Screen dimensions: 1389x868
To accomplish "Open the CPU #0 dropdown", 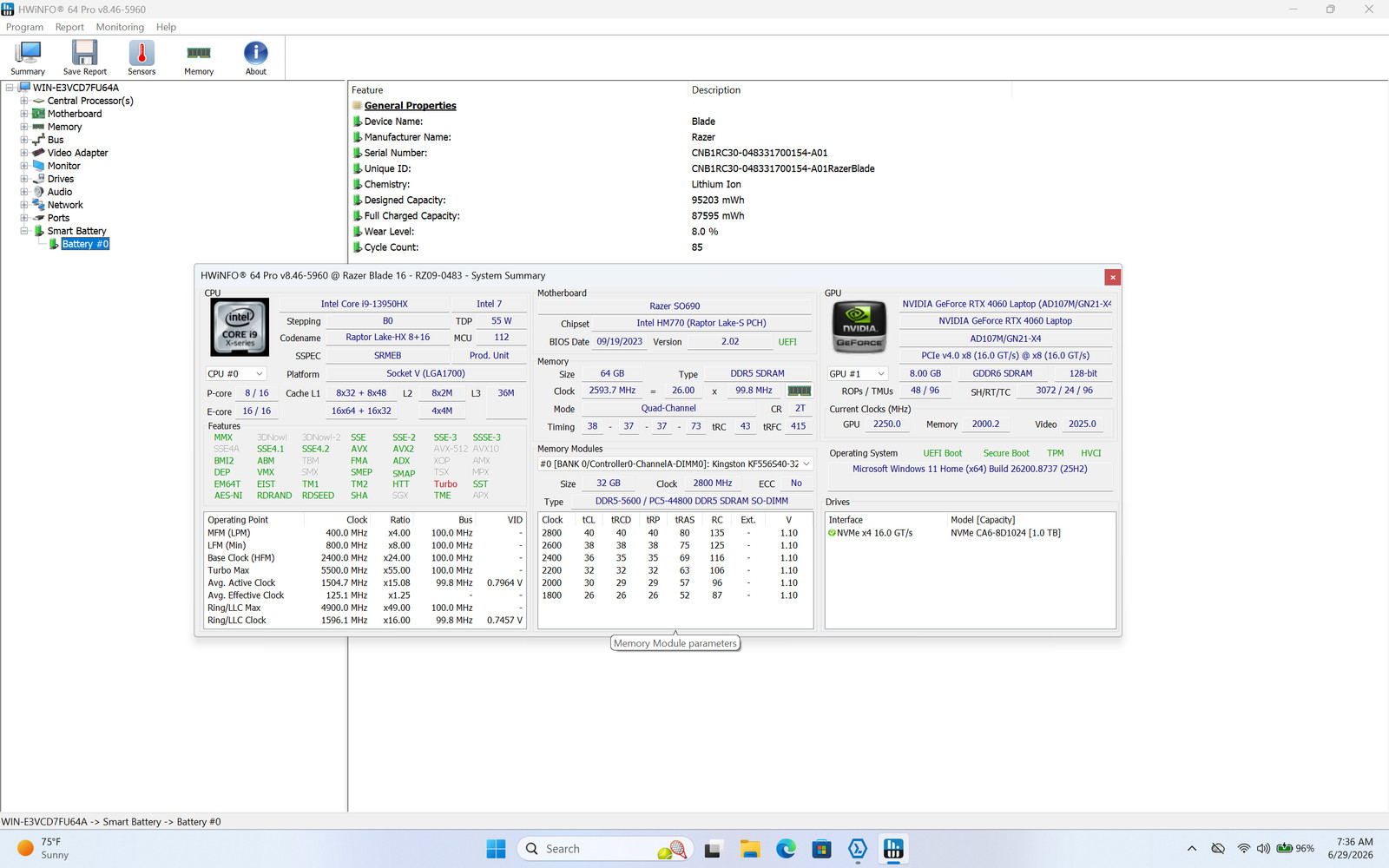I will (235, 374).
